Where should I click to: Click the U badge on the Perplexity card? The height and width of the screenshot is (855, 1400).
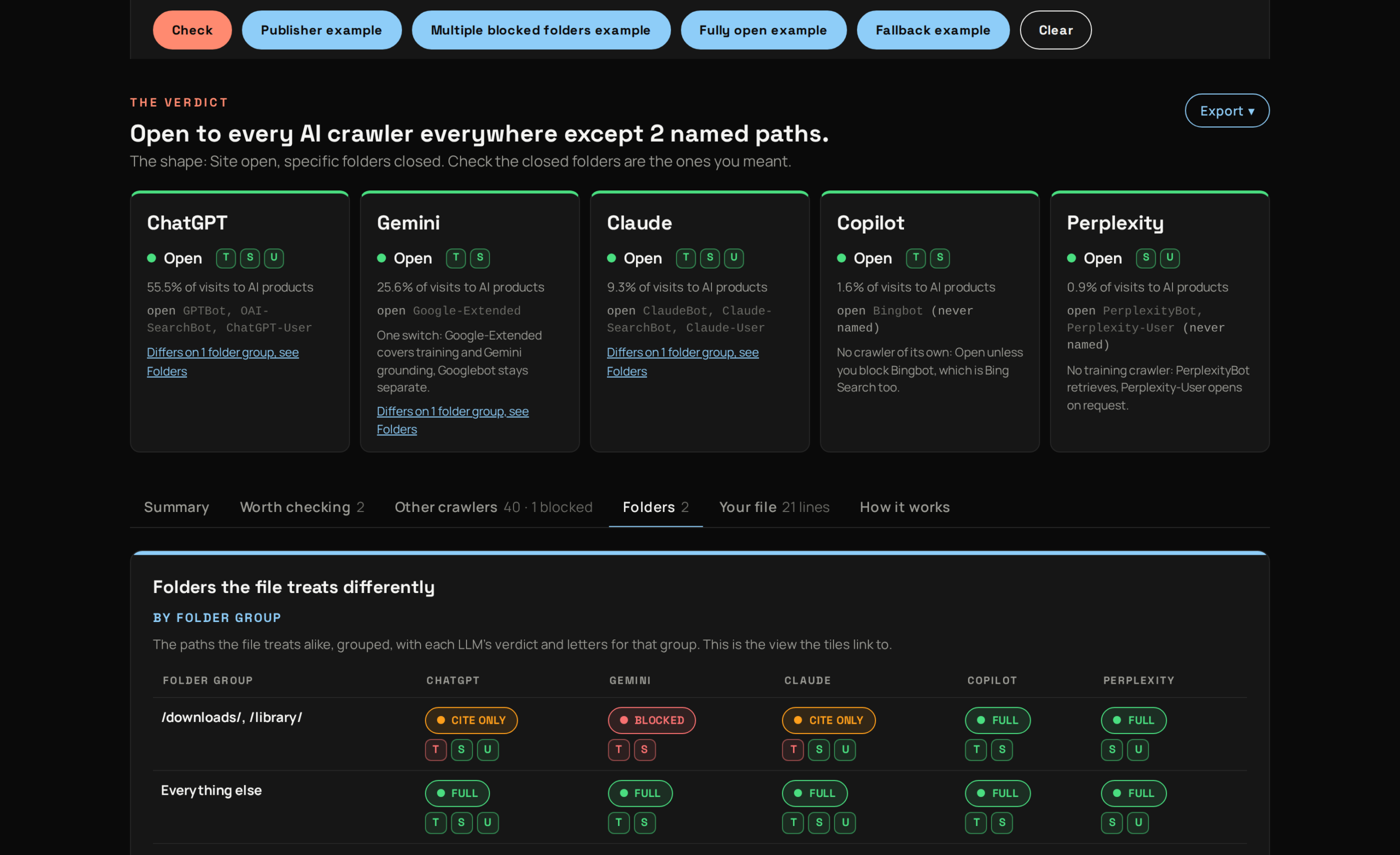[1170, 258]
